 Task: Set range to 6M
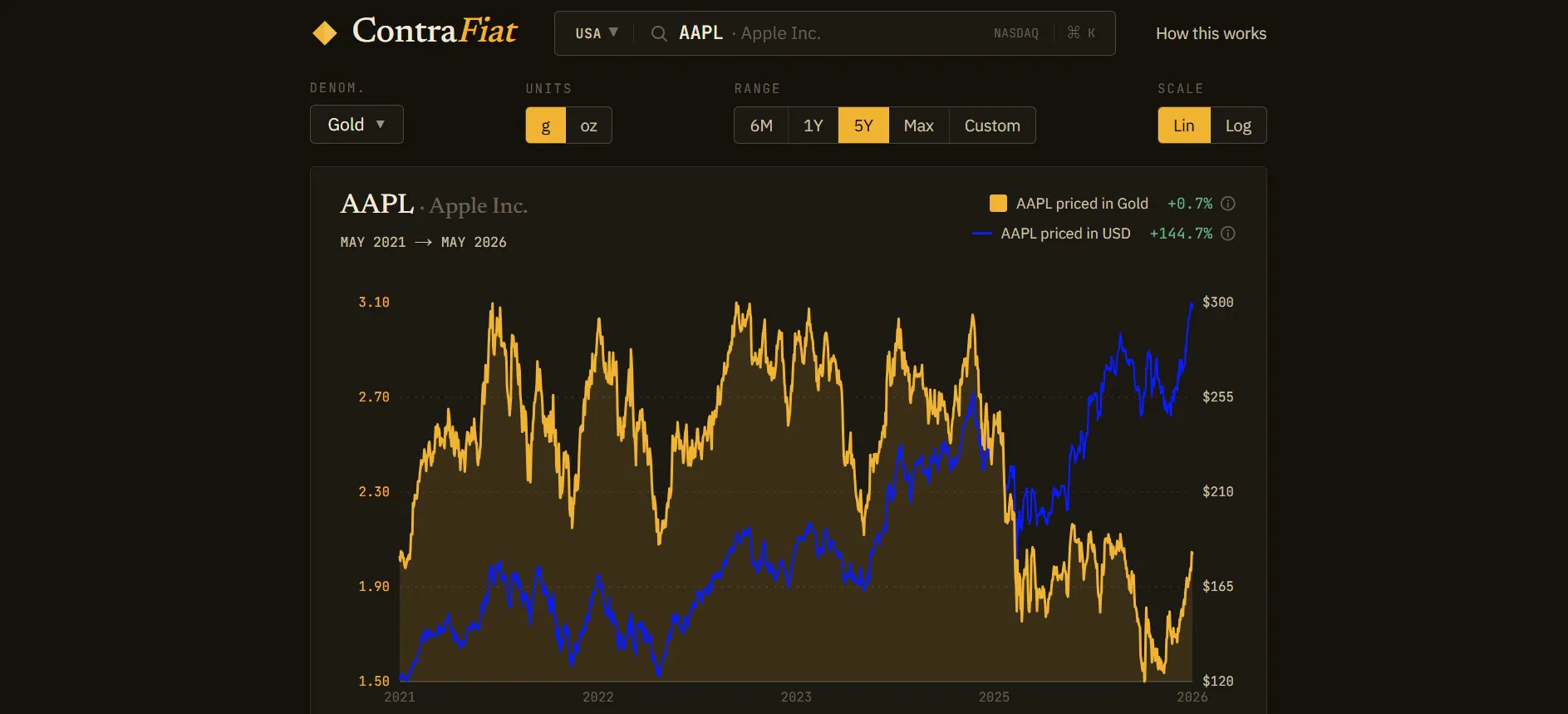click(x=761, y=126)
